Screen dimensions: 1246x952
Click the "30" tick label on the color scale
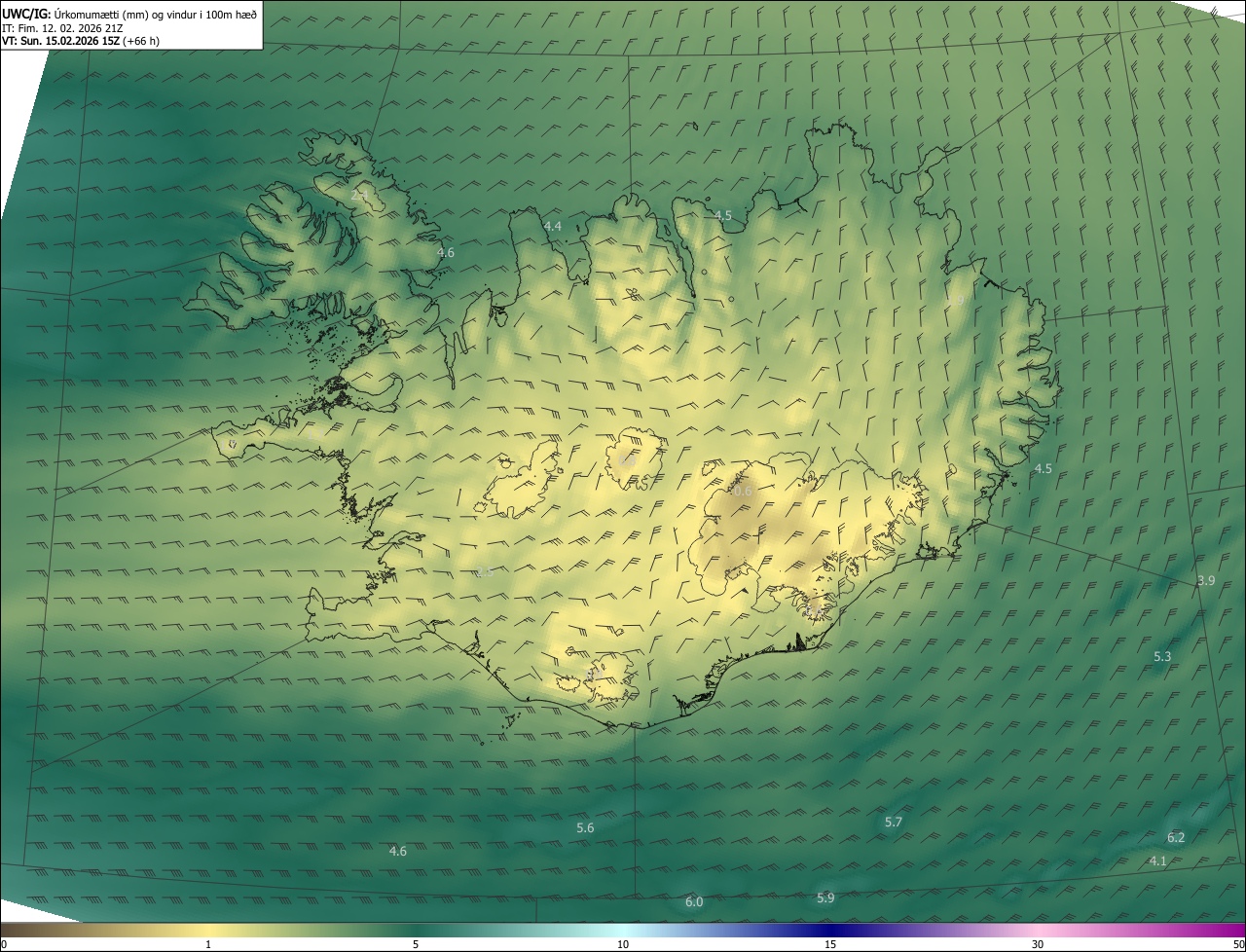(1038, 944)
